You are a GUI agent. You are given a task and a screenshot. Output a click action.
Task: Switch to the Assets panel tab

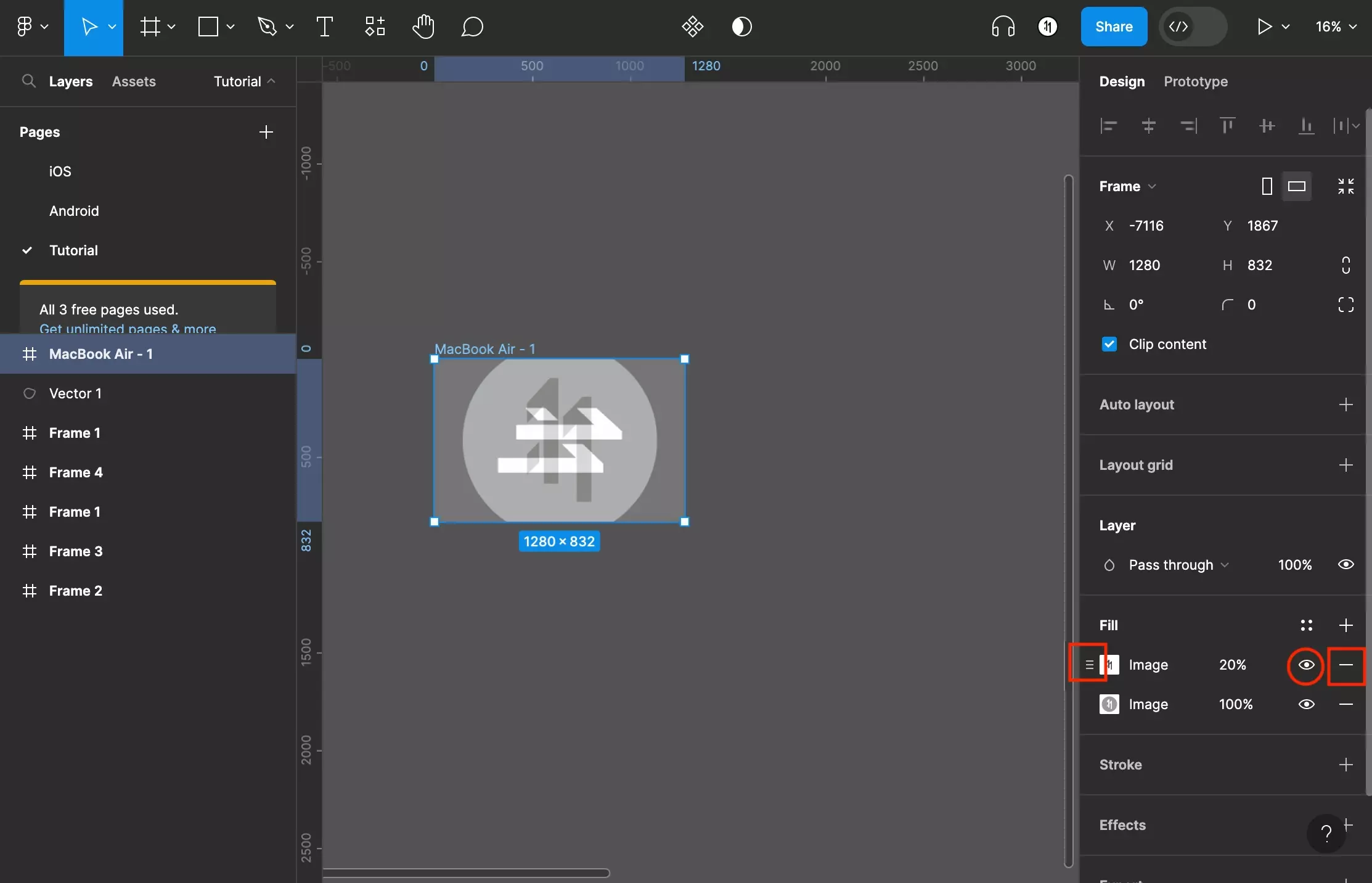tap(134, 81)
